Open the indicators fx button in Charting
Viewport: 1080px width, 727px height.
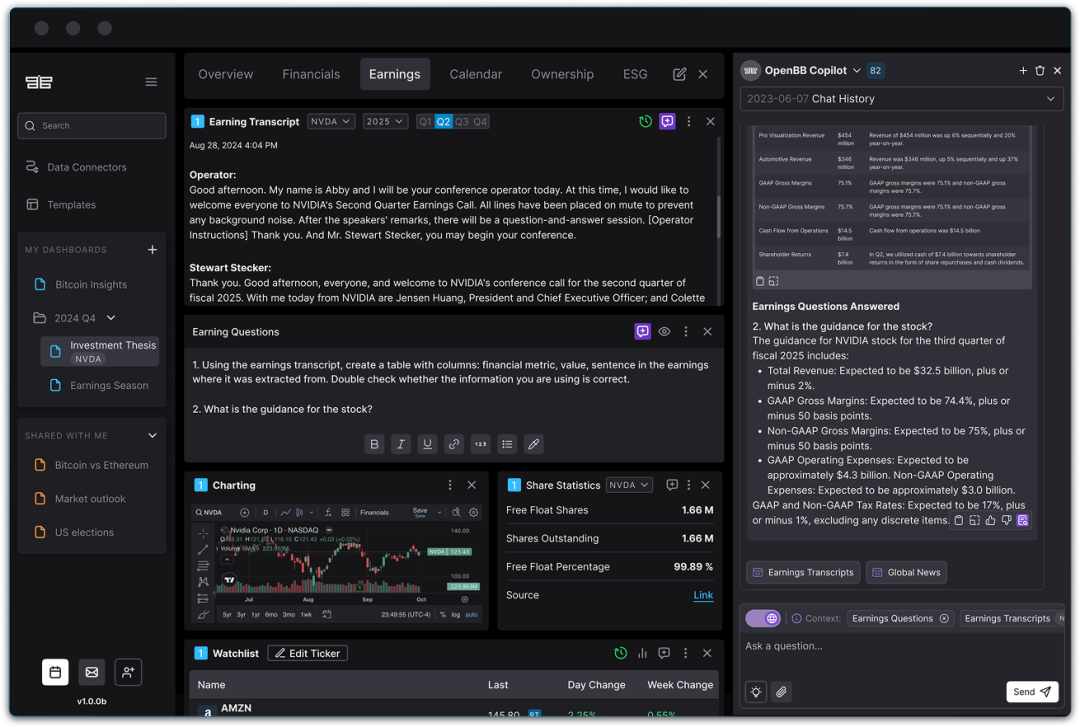(328, 513)
